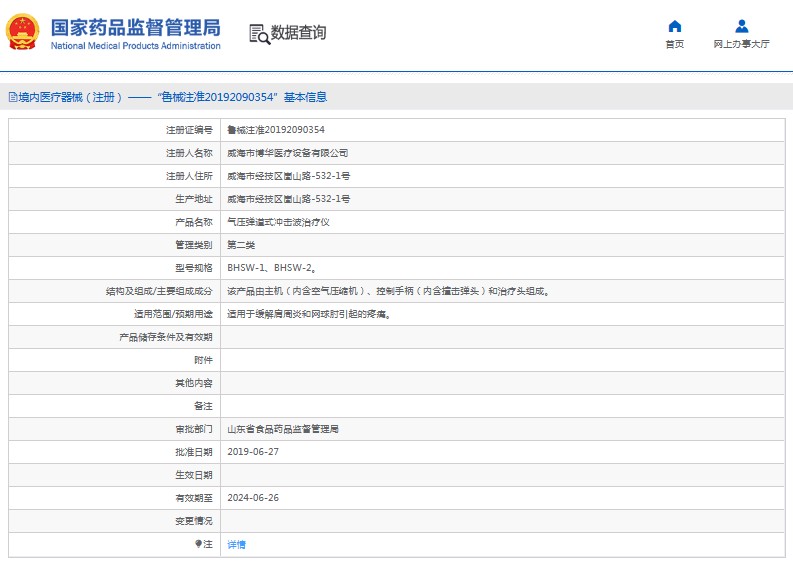Screen dimensions: 793x562
Task: Click registrant name 威海市博华医疗设备有限公司
Action: click(287, 153)
